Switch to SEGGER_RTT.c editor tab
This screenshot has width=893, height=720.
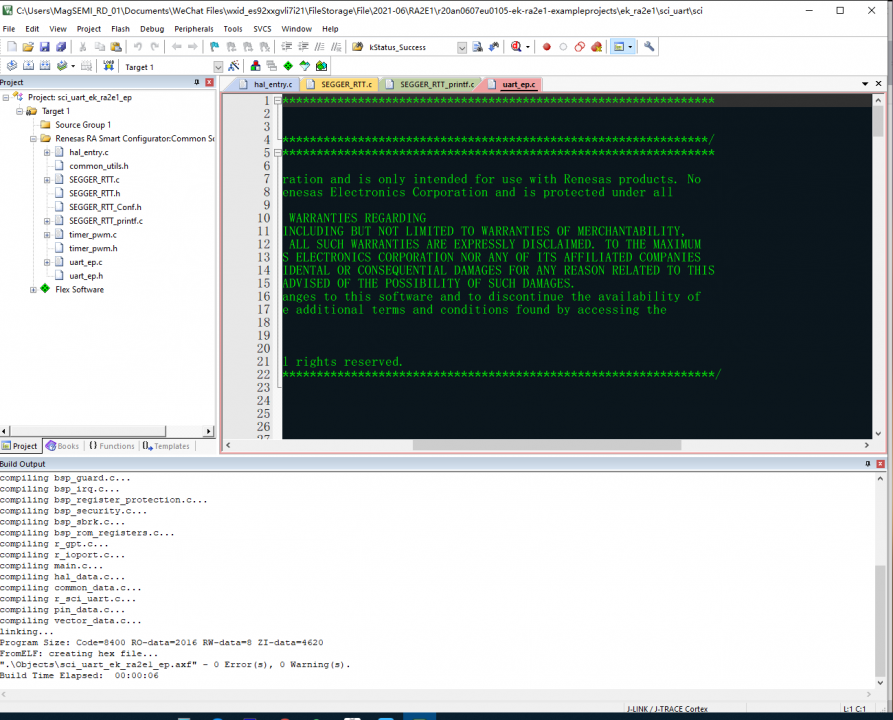[341, 84]
